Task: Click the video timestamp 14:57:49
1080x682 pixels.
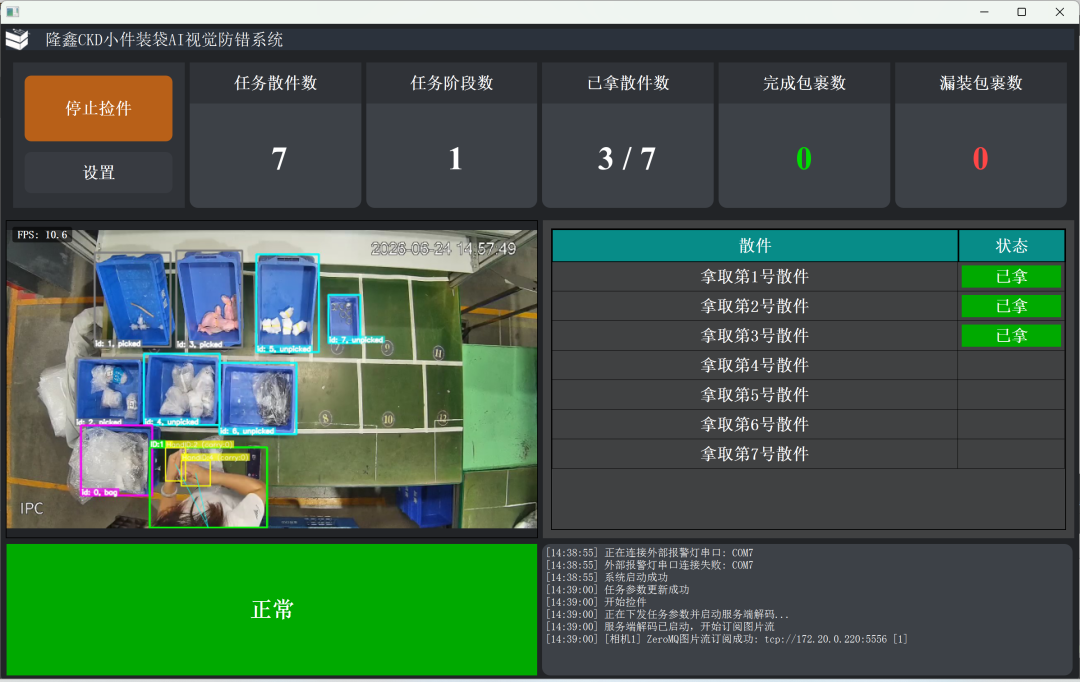Action: pos(443,249)
